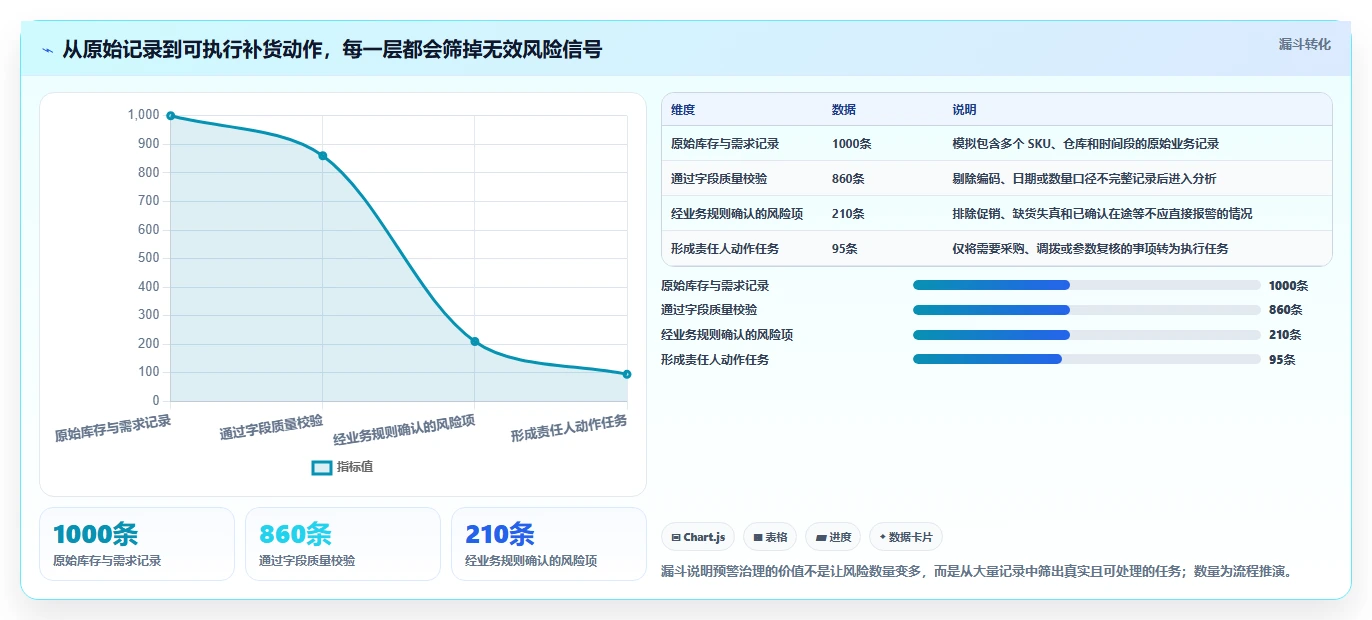Open the 210条 data card
Image resolution: width=1372 pixels, height=620 pixels.
pyautogui.click(x=549, y=544)
